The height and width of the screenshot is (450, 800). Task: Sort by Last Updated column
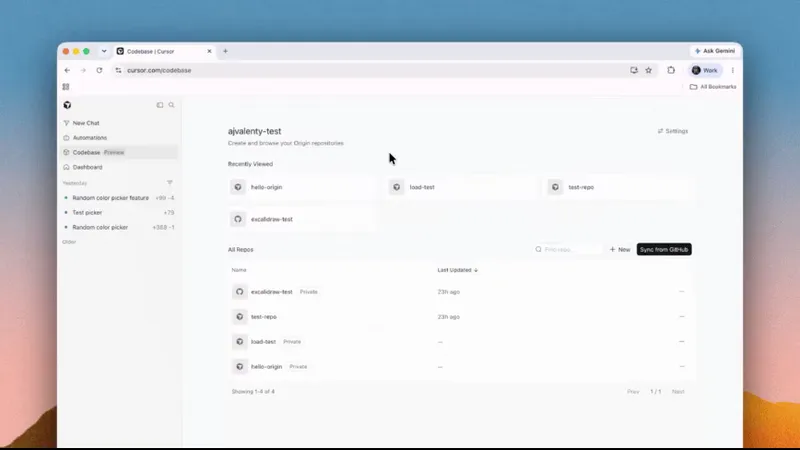pyautogui.click(x=457, y=270)
